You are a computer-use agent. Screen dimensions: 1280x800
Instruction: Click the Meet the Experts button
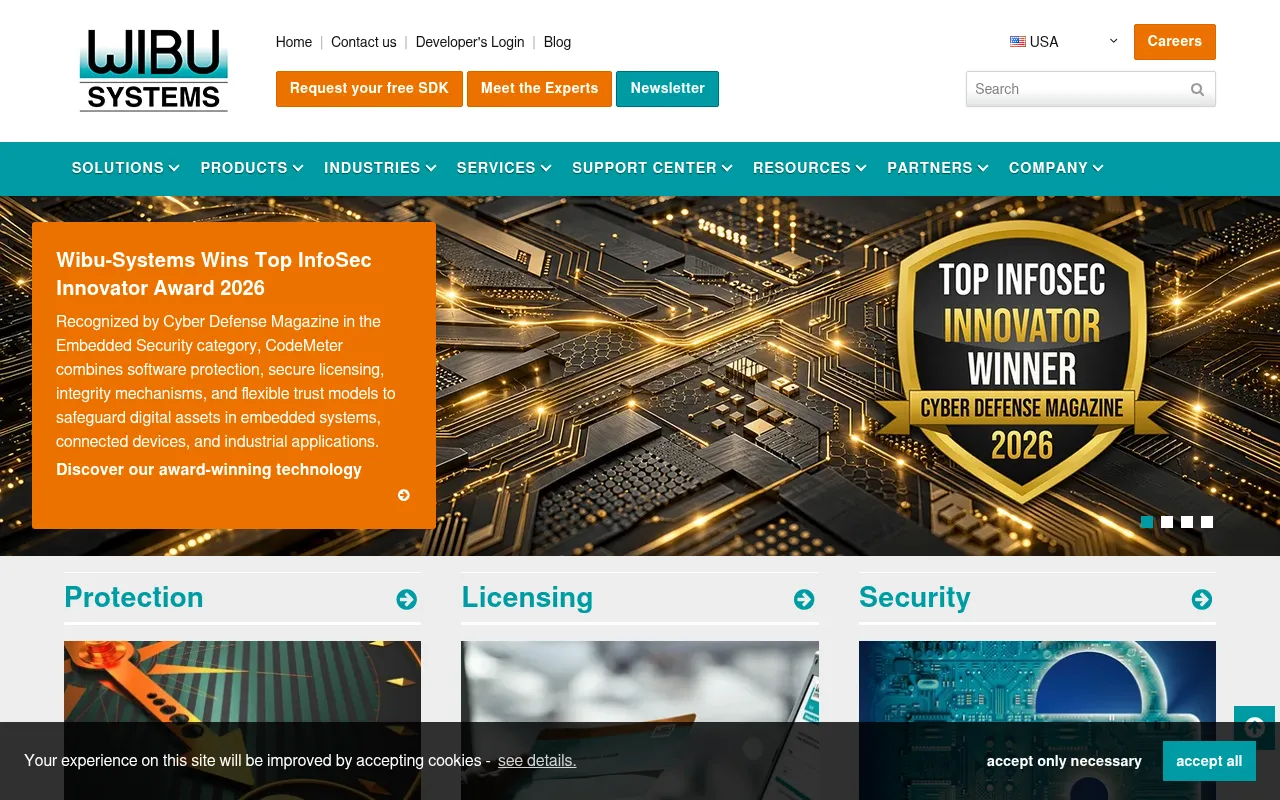click(x=539, y=89)
